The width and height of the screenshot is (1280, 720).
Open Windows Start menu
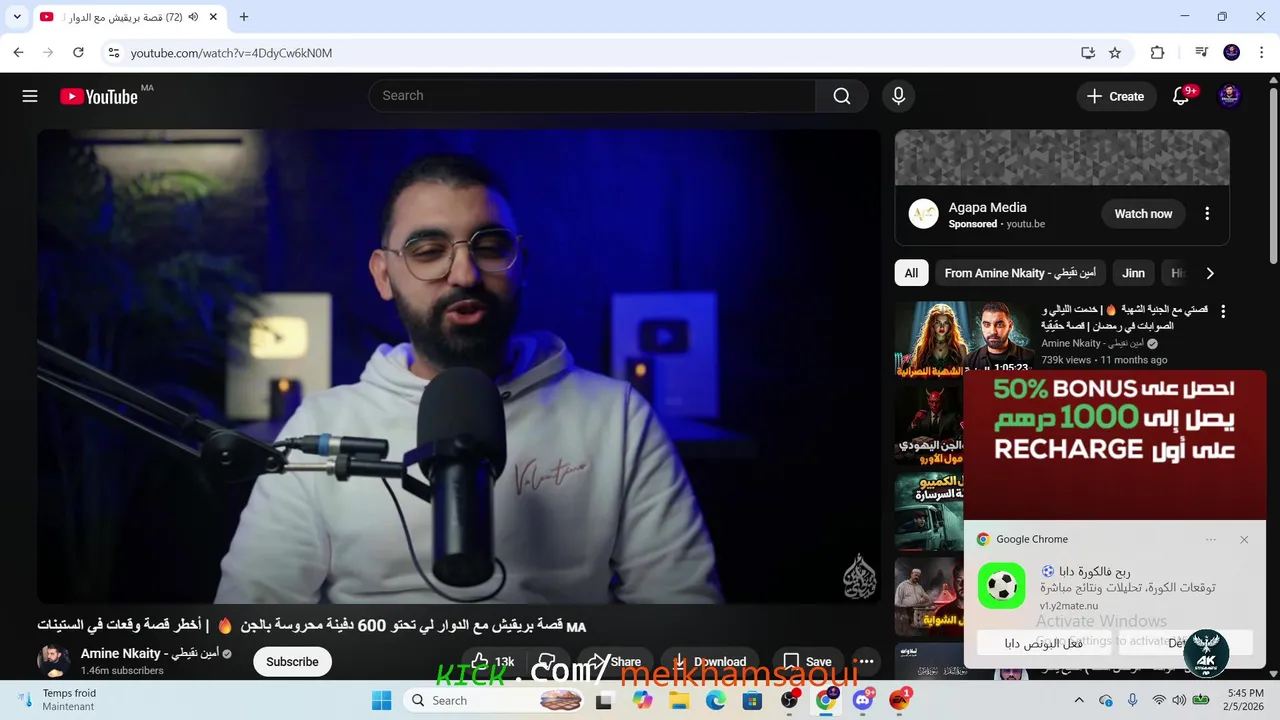click(x=382, y=700)
